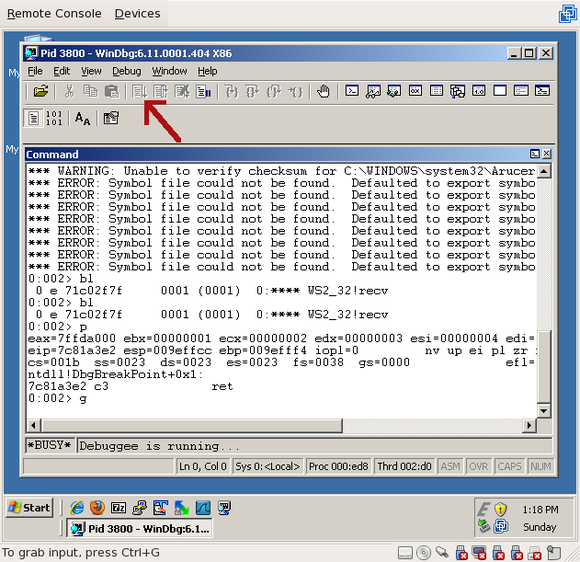Open the Watch window toolbar icon
The image size is (580, 562).
pos(373,91)
